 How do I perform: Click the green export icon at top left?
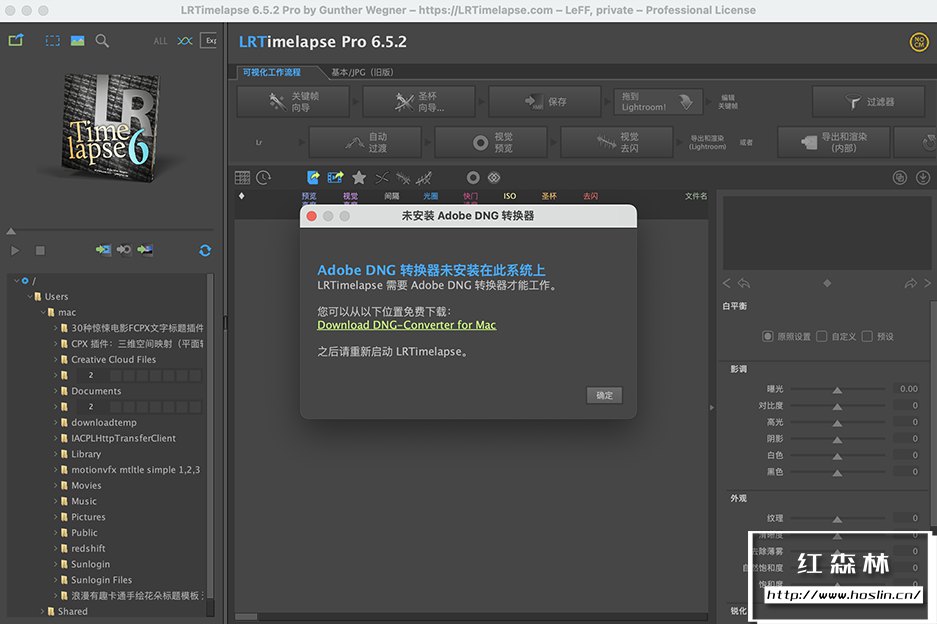pos(16,40)
